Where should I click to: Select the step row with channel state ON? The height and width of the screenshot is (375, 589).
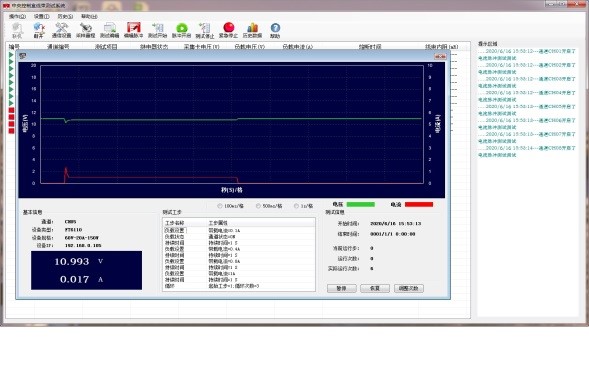tap(239, 237)
